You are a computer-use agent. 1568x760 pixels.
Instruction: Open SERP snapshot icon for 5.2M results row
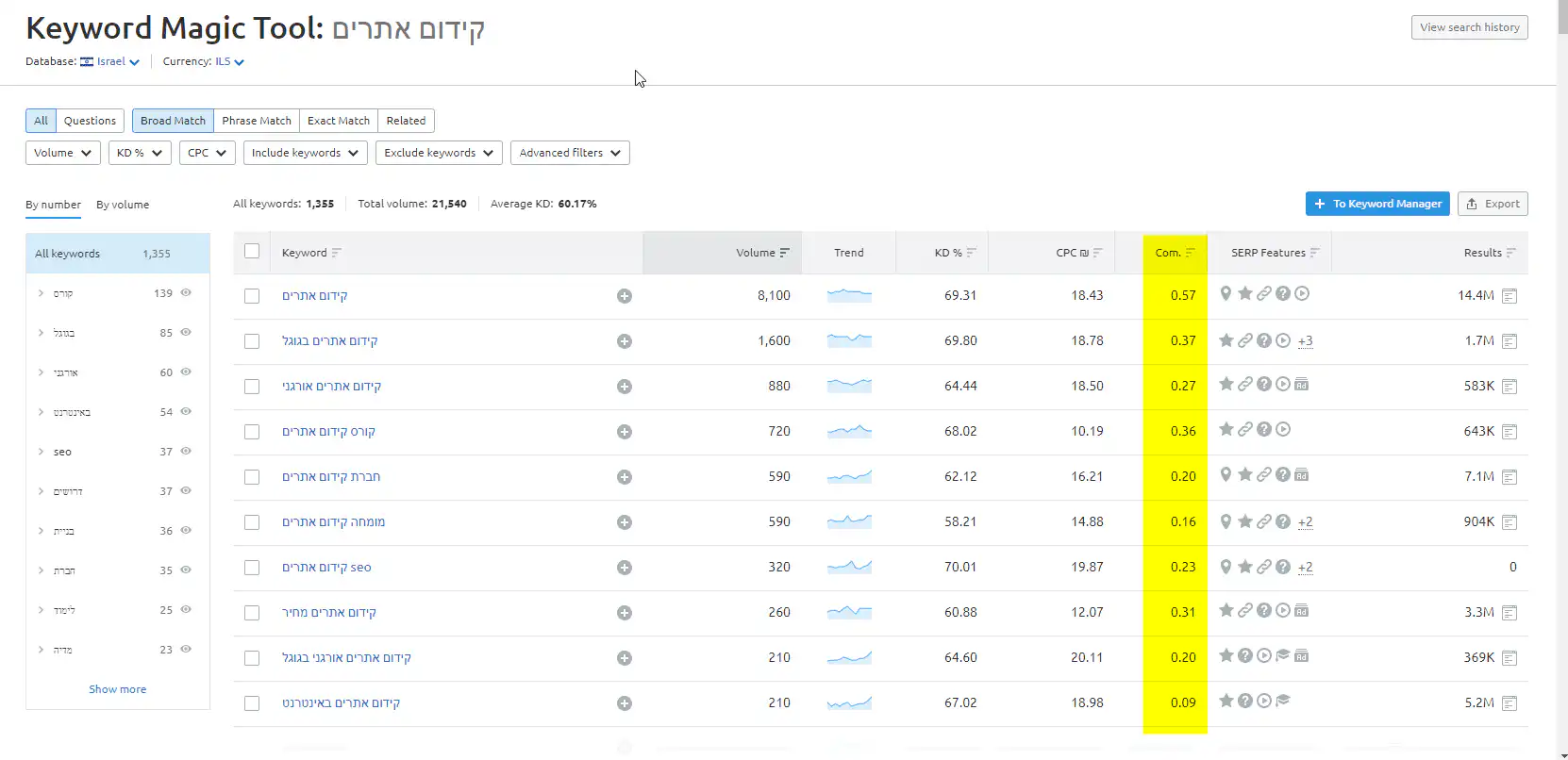click(x=1510, y=703)
